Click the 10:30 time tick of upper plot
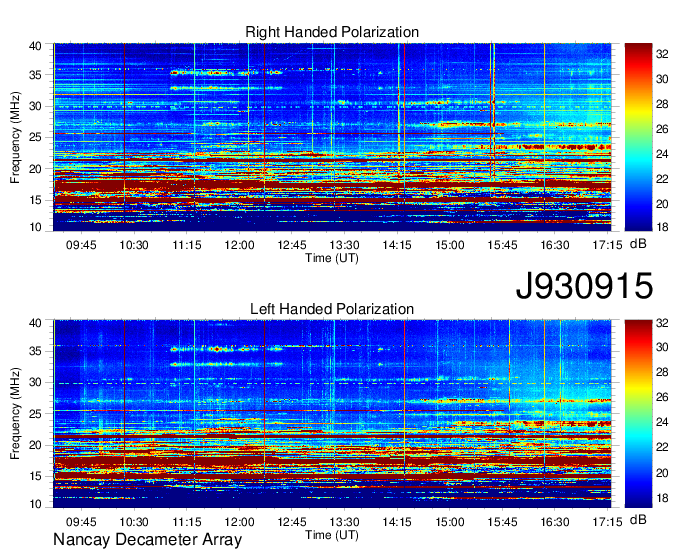Screen dimensions: 680x552 [x=134, y=245]
